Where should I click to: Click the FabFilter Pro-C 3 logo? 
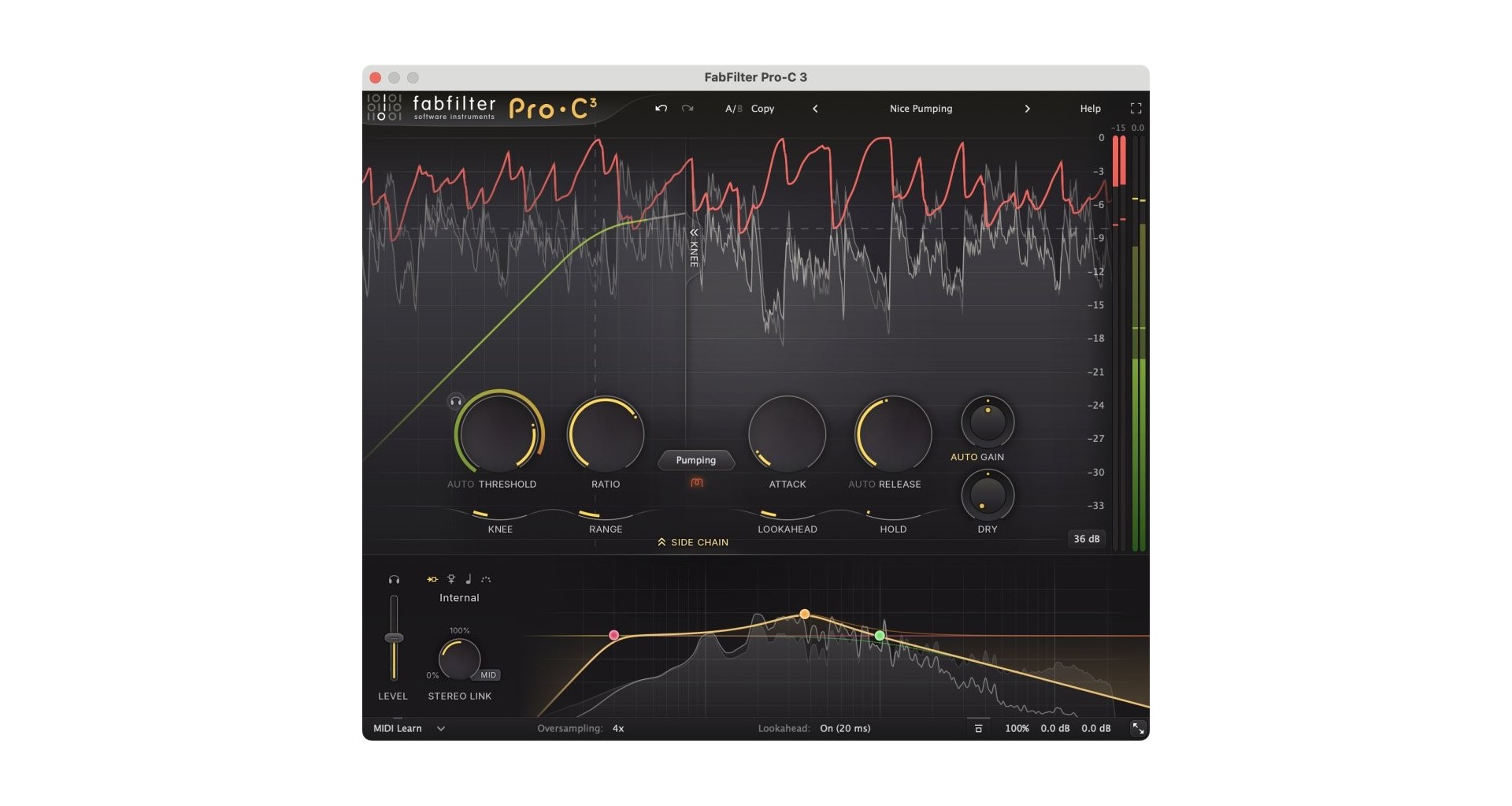click(x=482, y=108)
